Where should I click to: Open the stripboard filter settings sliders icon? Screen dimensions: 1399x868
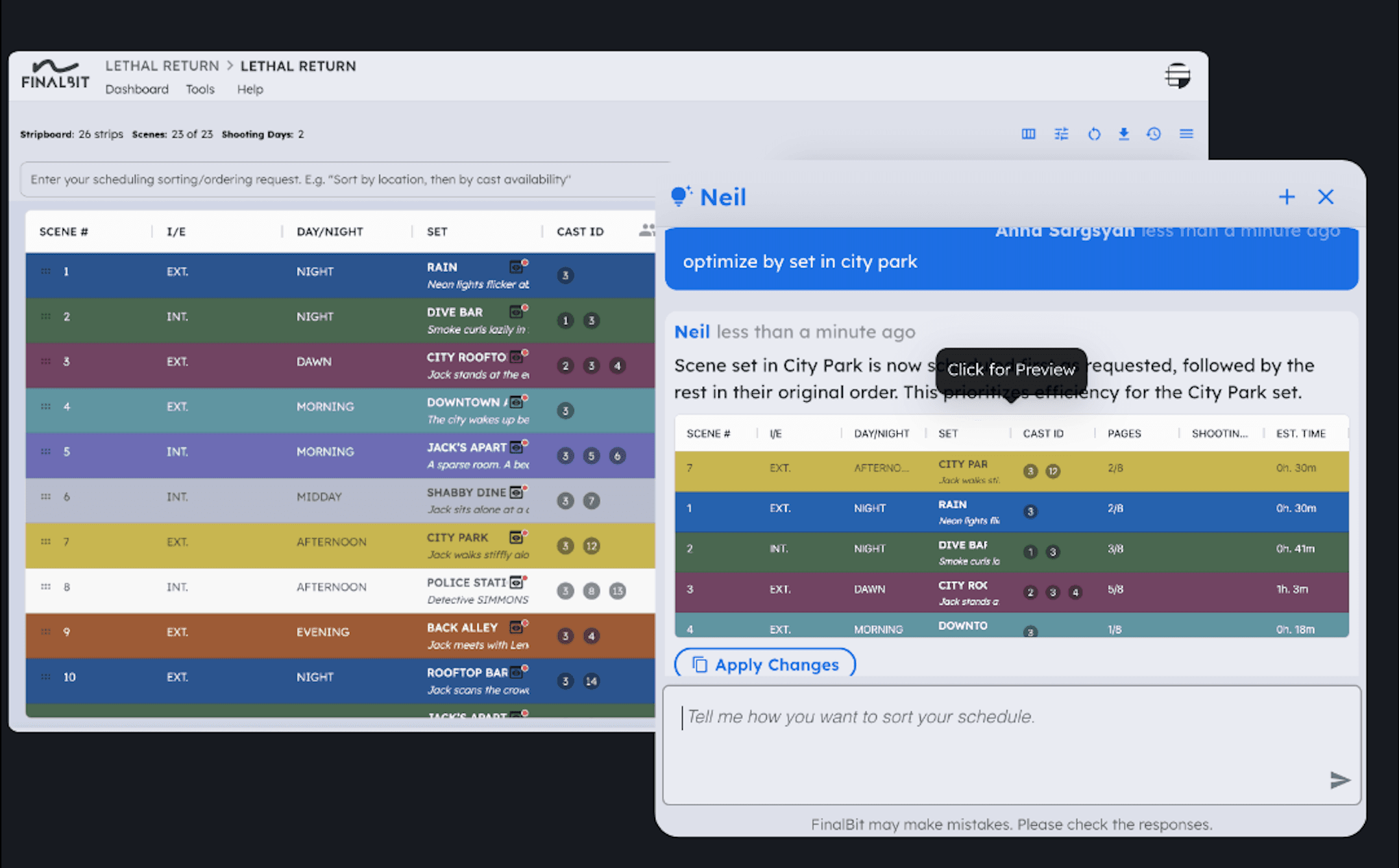pyautogui.click(x=1061, y=134)
